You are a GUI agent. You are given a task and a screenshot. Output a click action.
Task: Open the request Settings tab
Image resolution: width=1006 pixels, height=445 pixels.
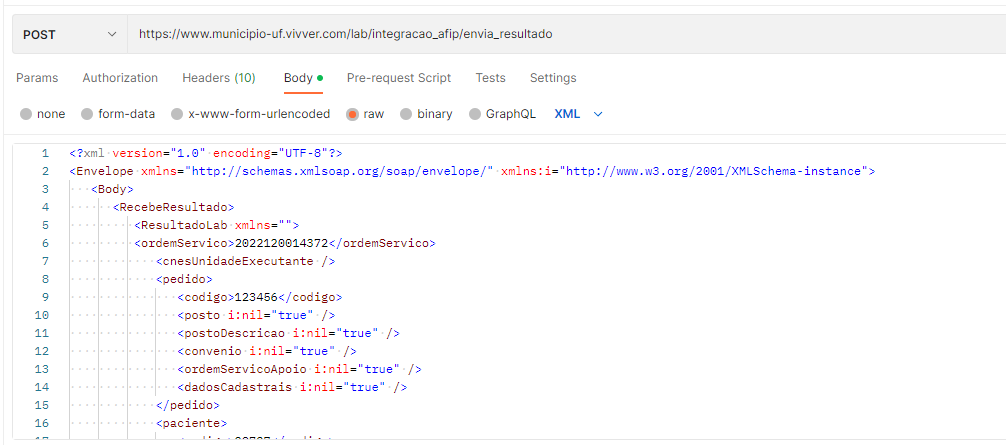pyautogui.click(x=552, y=78)
